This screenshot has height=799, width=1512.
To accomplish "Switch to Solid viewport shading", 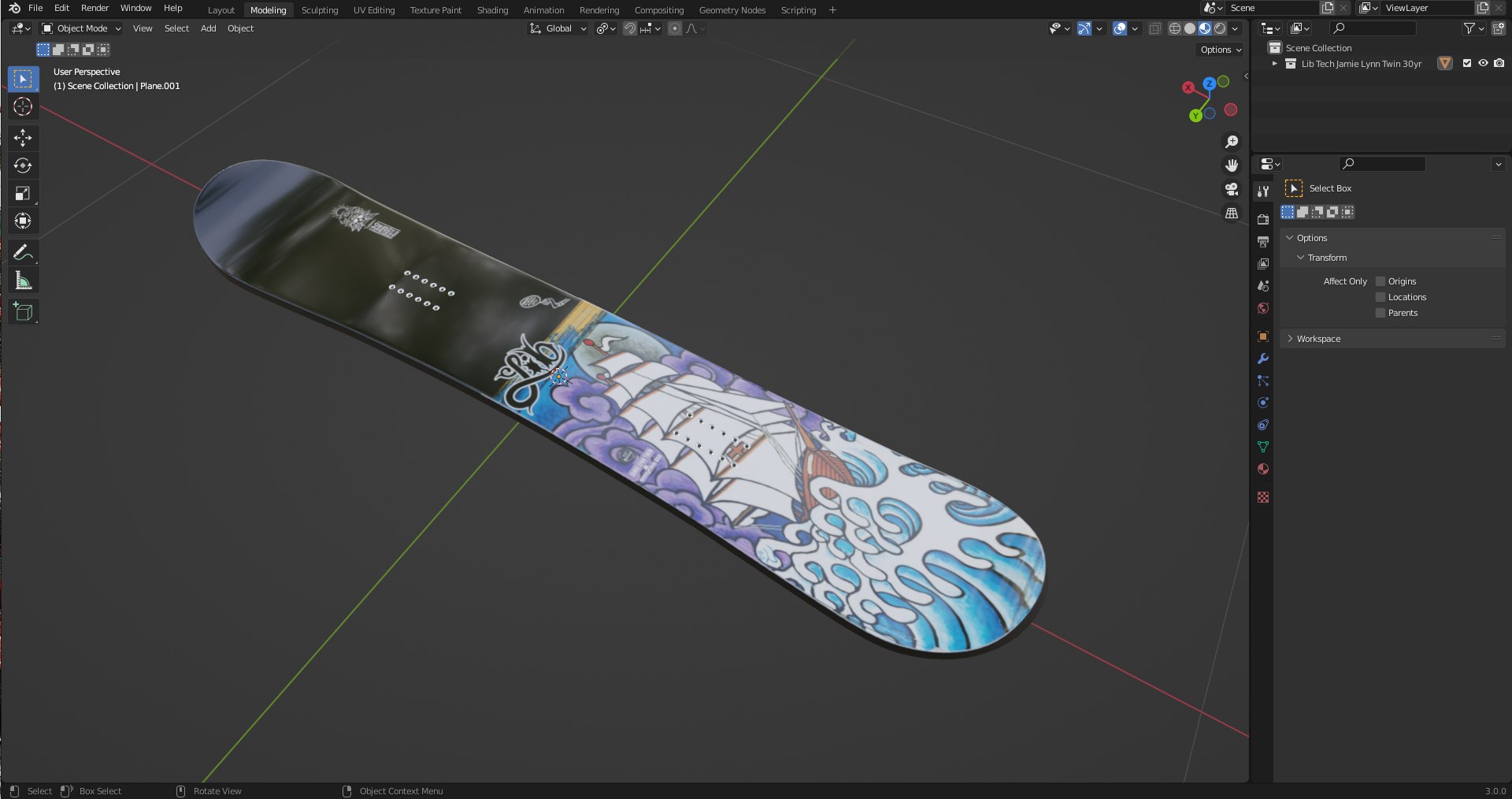I will pos(1190,28).
